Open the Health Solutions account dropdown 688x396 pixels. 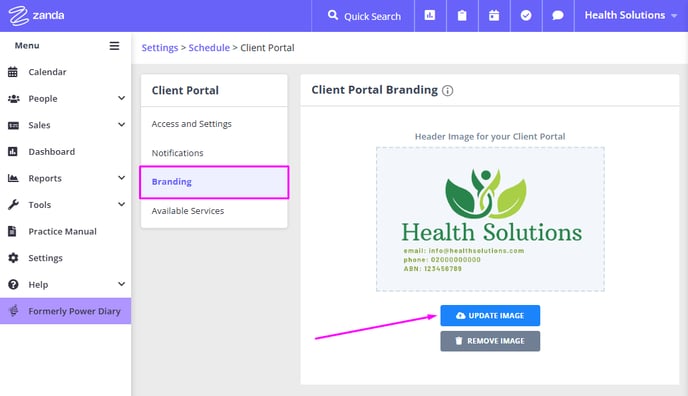point(631,15)
